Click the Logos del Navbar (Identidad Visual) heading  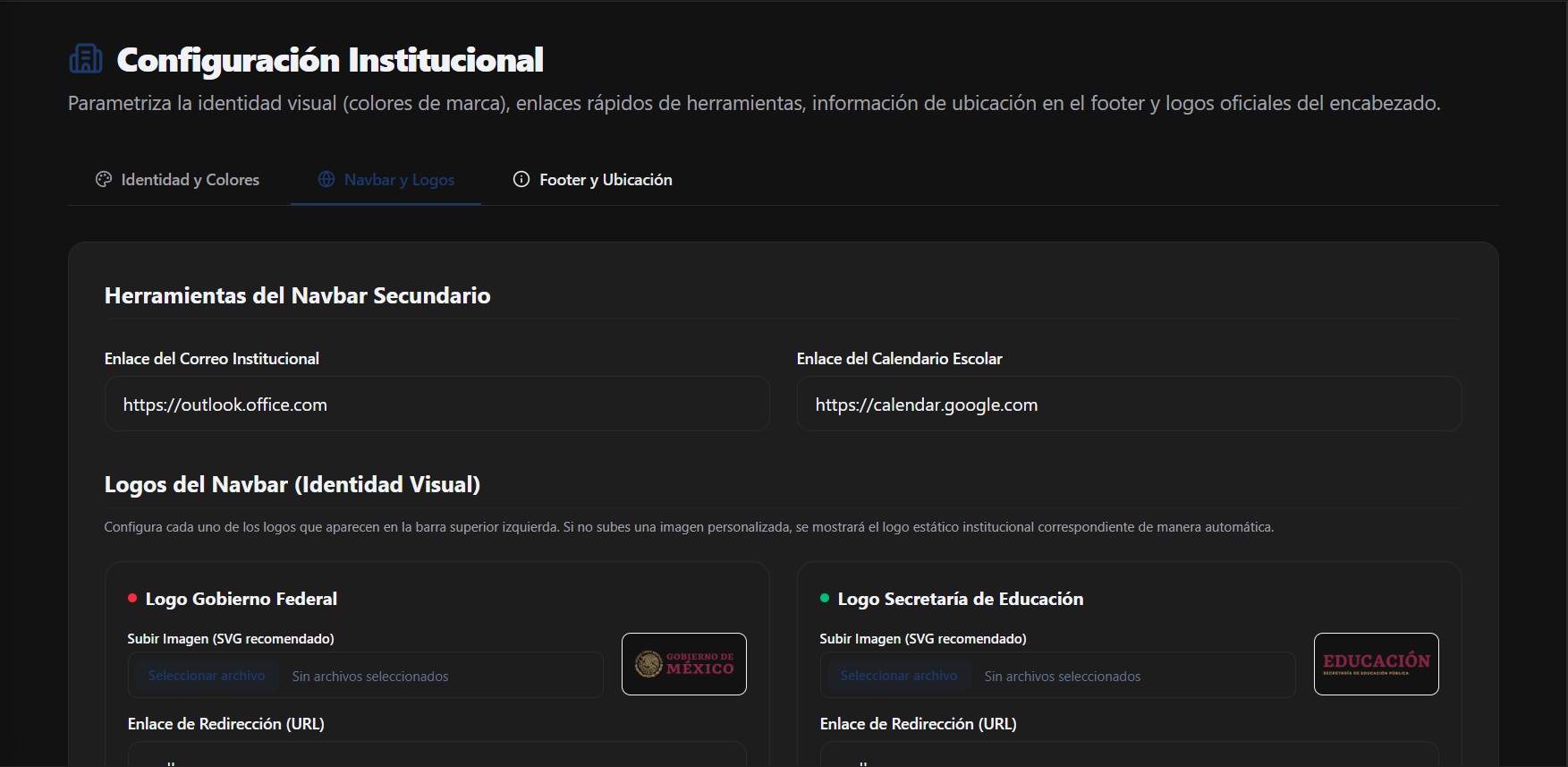[292, 484]
